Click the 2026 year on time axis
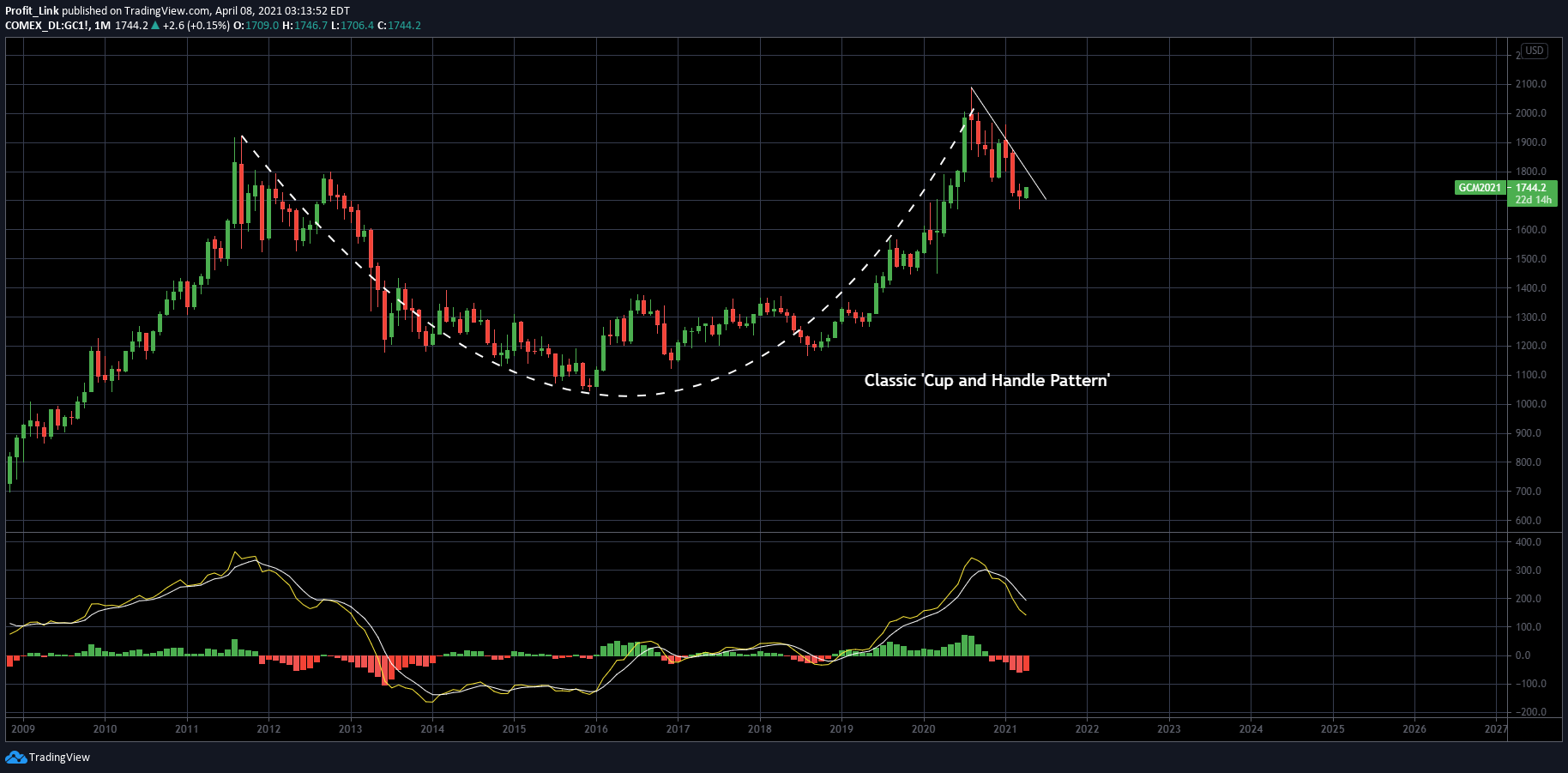 pos(1414,729)
